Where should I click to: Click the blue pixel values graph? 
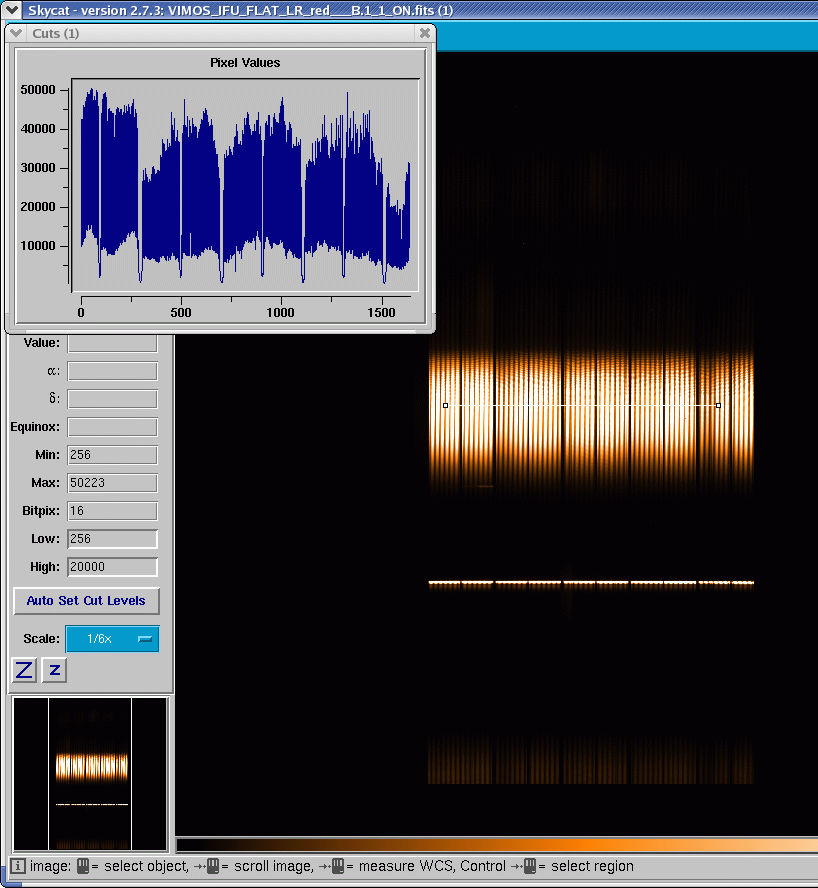245,187
